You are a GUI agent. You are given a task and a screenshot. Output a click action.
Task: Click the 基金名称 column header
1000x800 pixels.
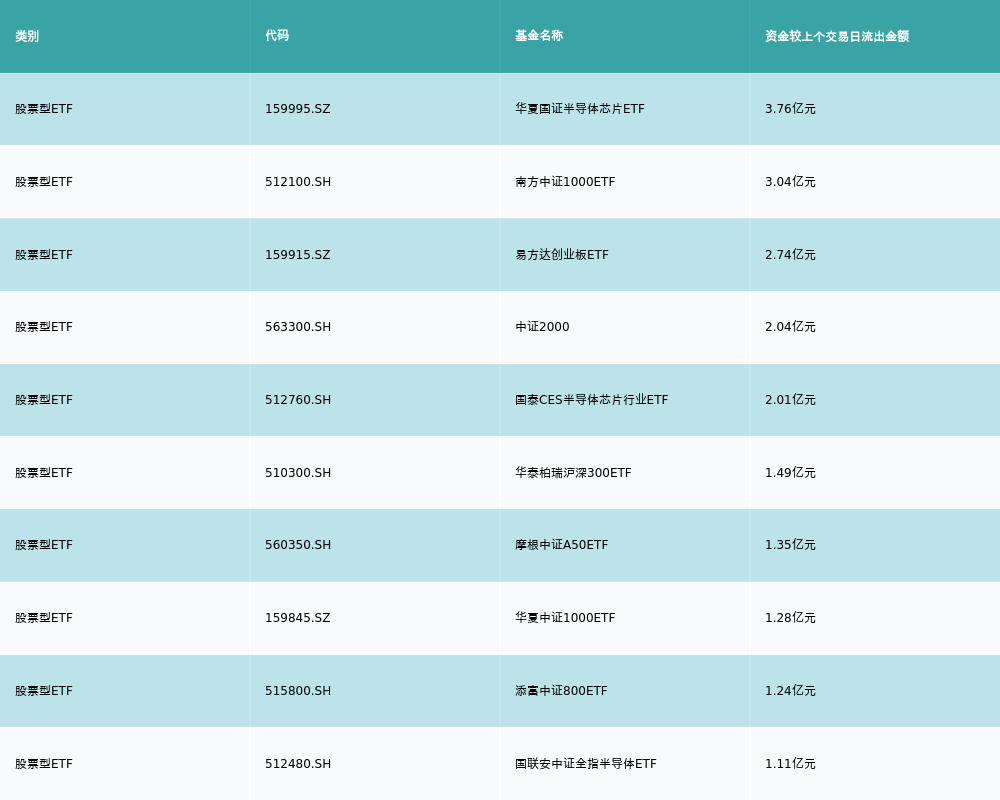pos(539,36)
